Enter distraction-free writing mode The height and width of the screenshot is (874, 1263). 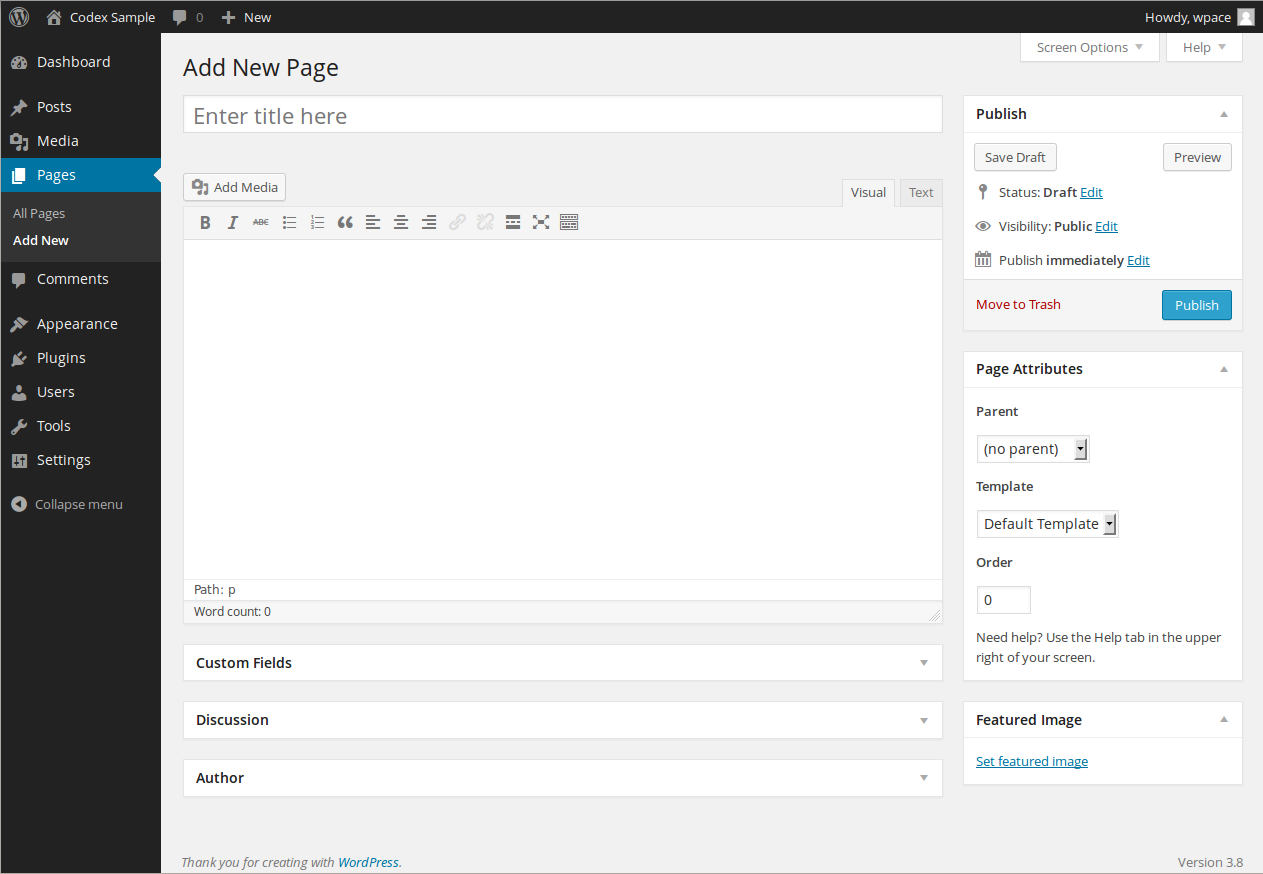pyautogui.click(x=541, y=222)
